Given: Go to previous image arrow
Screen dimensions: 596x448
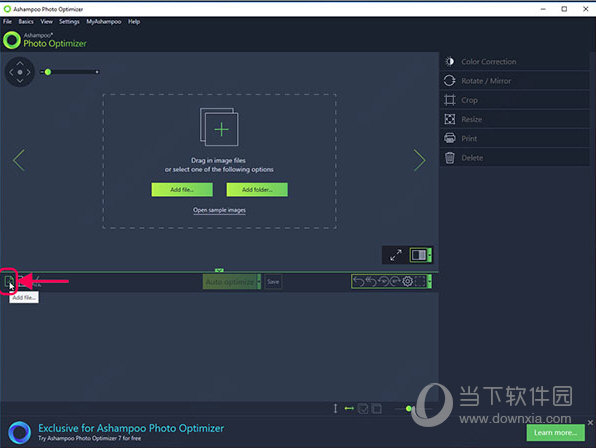Looking at the screenshot, I should tap(19, 160).
